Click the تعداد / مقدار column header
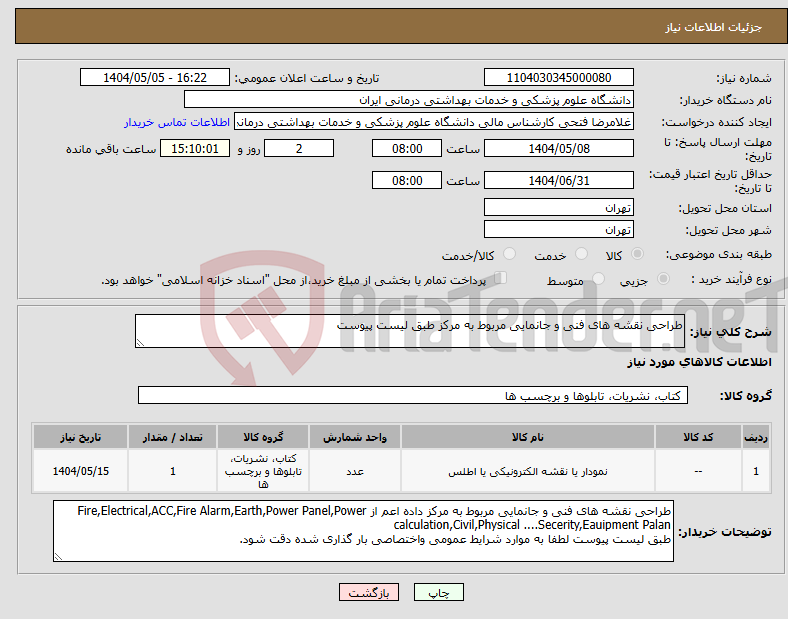 click(x=172, y=437)
